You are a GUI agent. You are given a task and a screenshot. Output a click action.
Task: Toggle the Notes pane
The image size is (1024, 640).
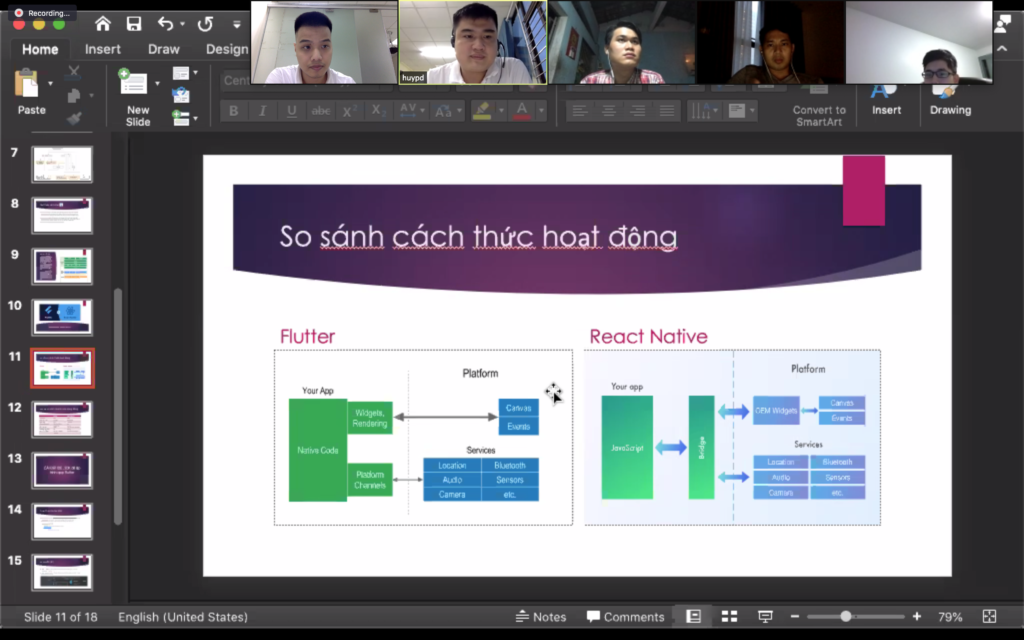pos(541,617)
